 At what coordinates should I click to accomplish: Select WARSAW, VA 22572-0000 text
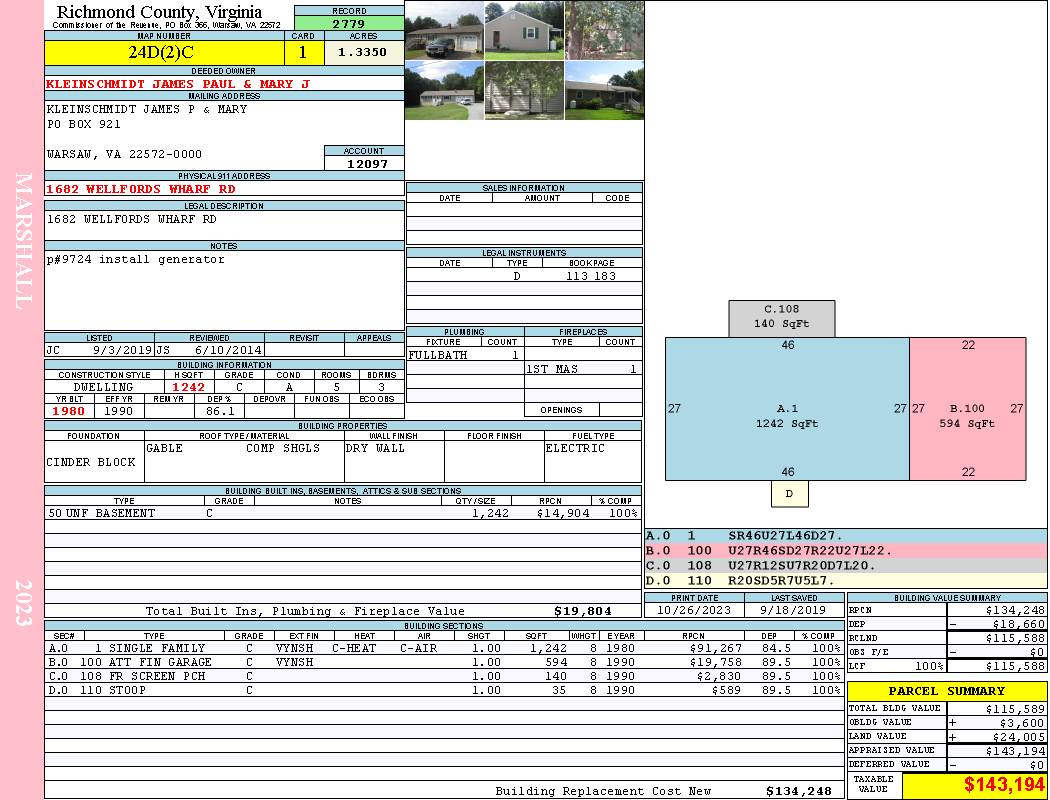coord(124,154)
